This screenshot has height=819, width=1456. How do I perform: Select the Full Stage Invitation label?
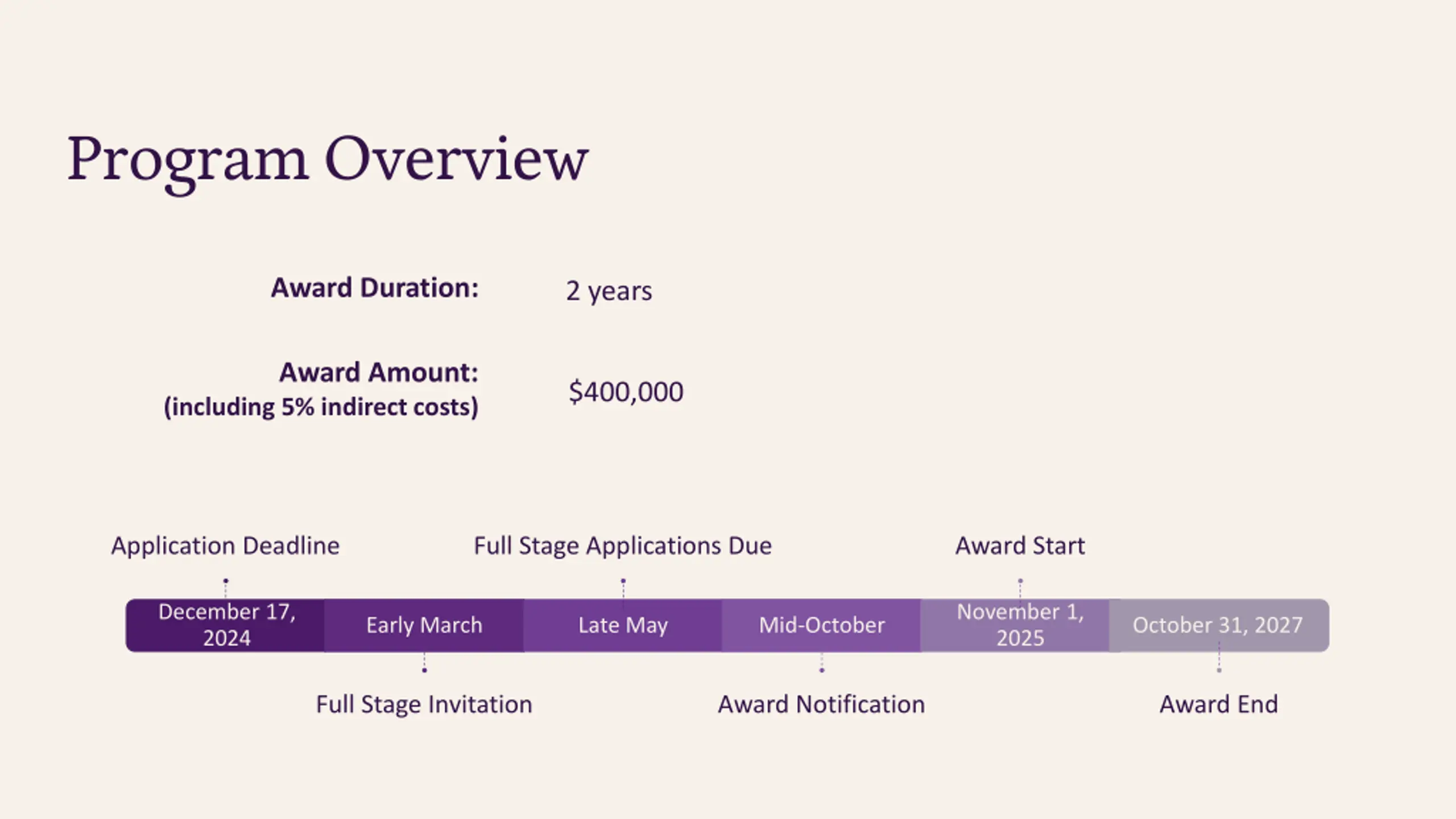point(424,705)
